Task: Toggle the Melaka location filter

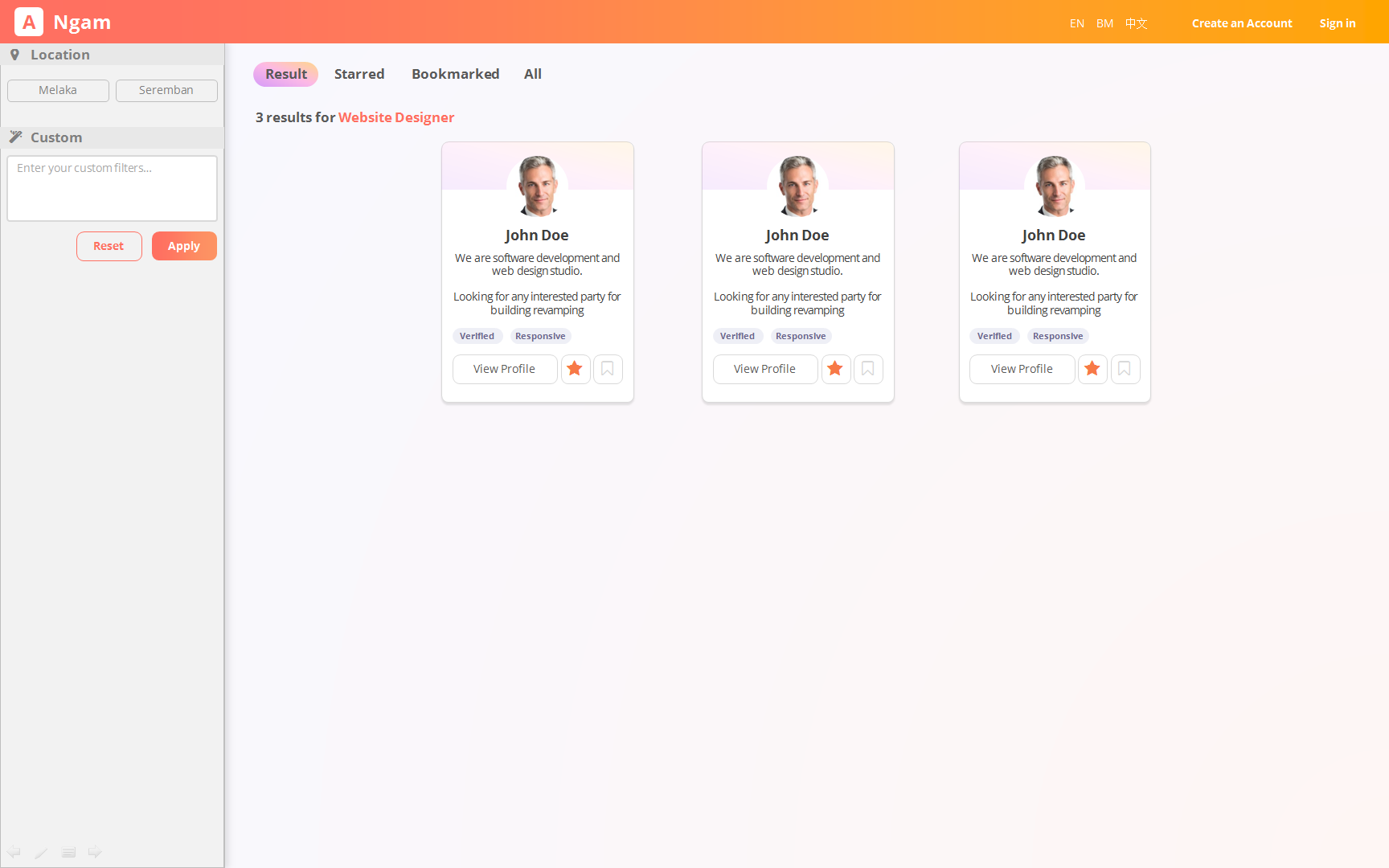Action: pyautogui.click(x=58, y=91)
